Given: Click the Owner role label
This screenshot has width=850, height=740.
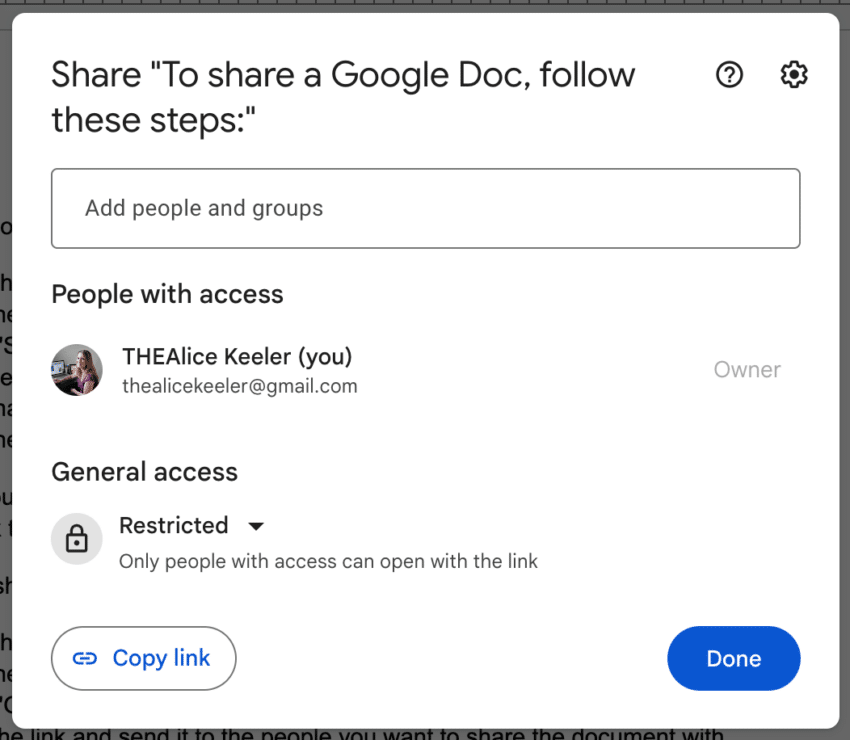Looking at the screenshot, I should click(747, 370).
